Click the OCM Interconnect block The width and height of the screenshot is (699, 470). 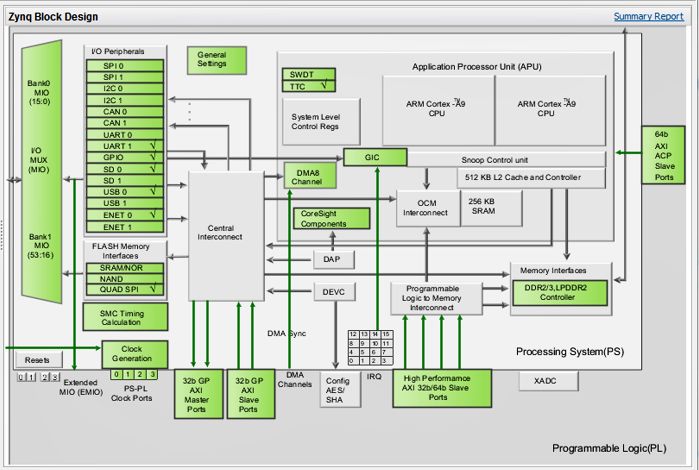[428, 208]
